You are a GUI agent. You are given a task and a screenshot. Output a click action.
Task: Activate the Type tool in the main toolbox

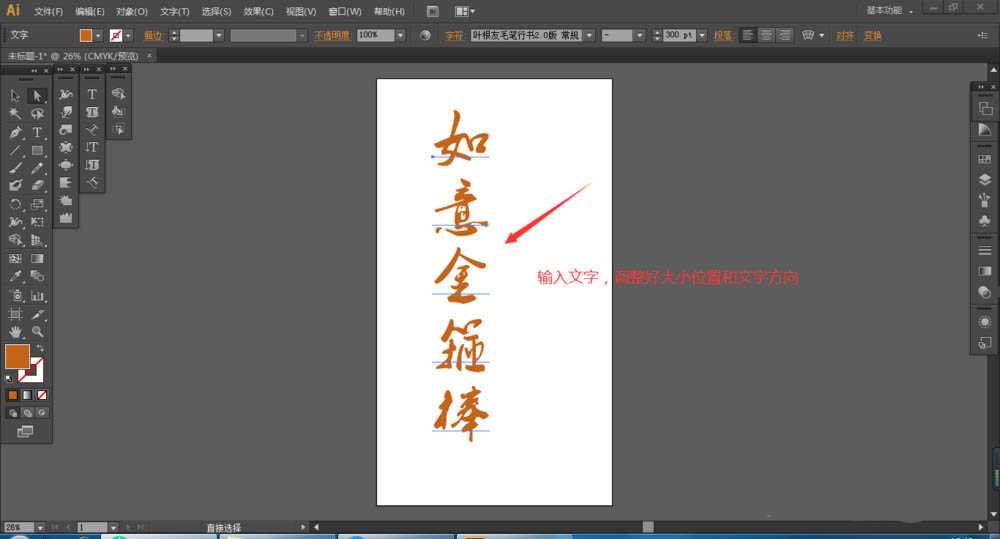[37, 132]
